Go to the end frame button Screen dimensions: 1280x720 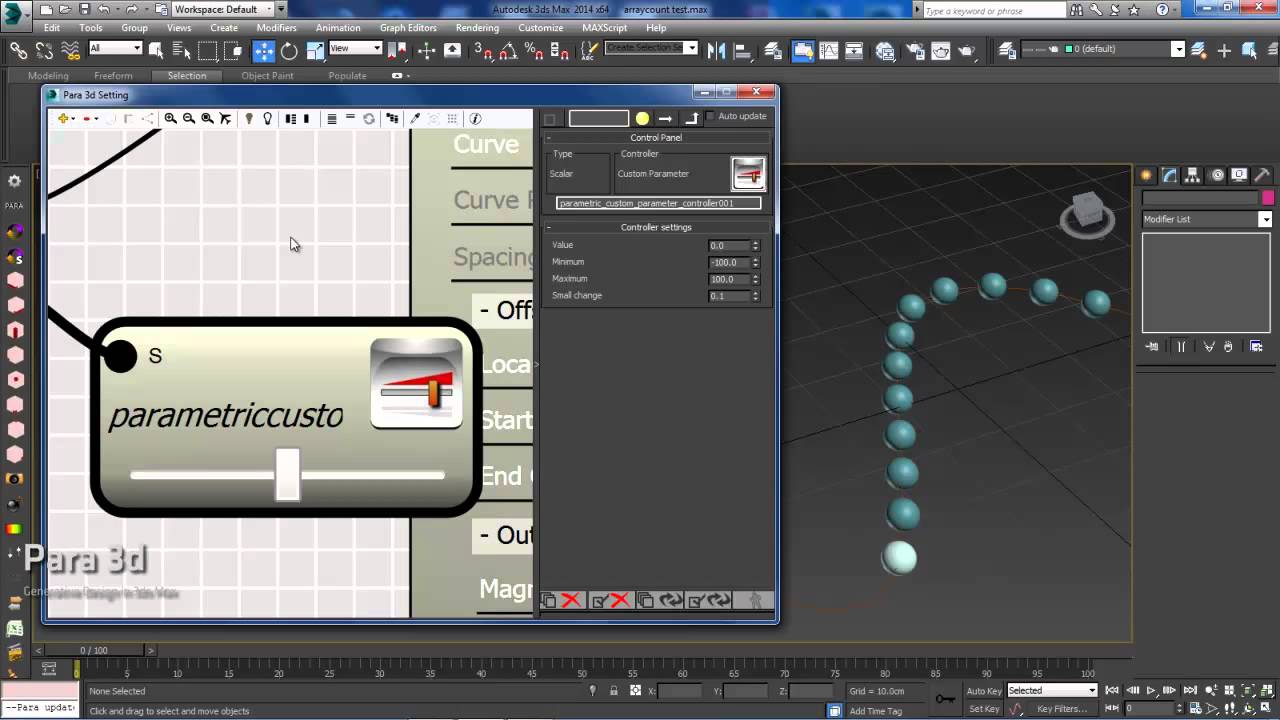click(x=1189, y=691)
